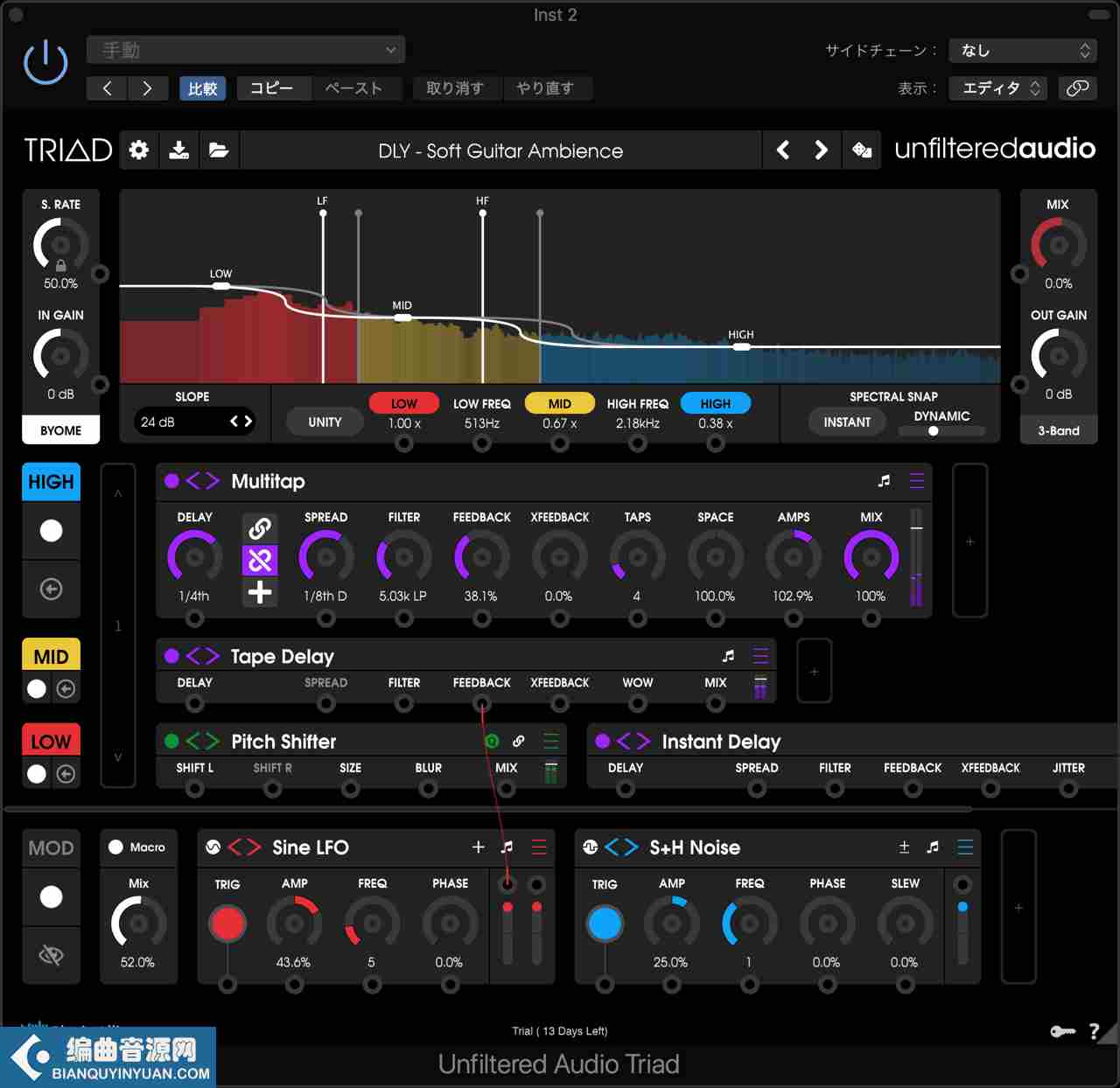Toggle the plugin power bypass button
The image size is (1120, 1088).
pyautogui.click(x=45, y=64)
